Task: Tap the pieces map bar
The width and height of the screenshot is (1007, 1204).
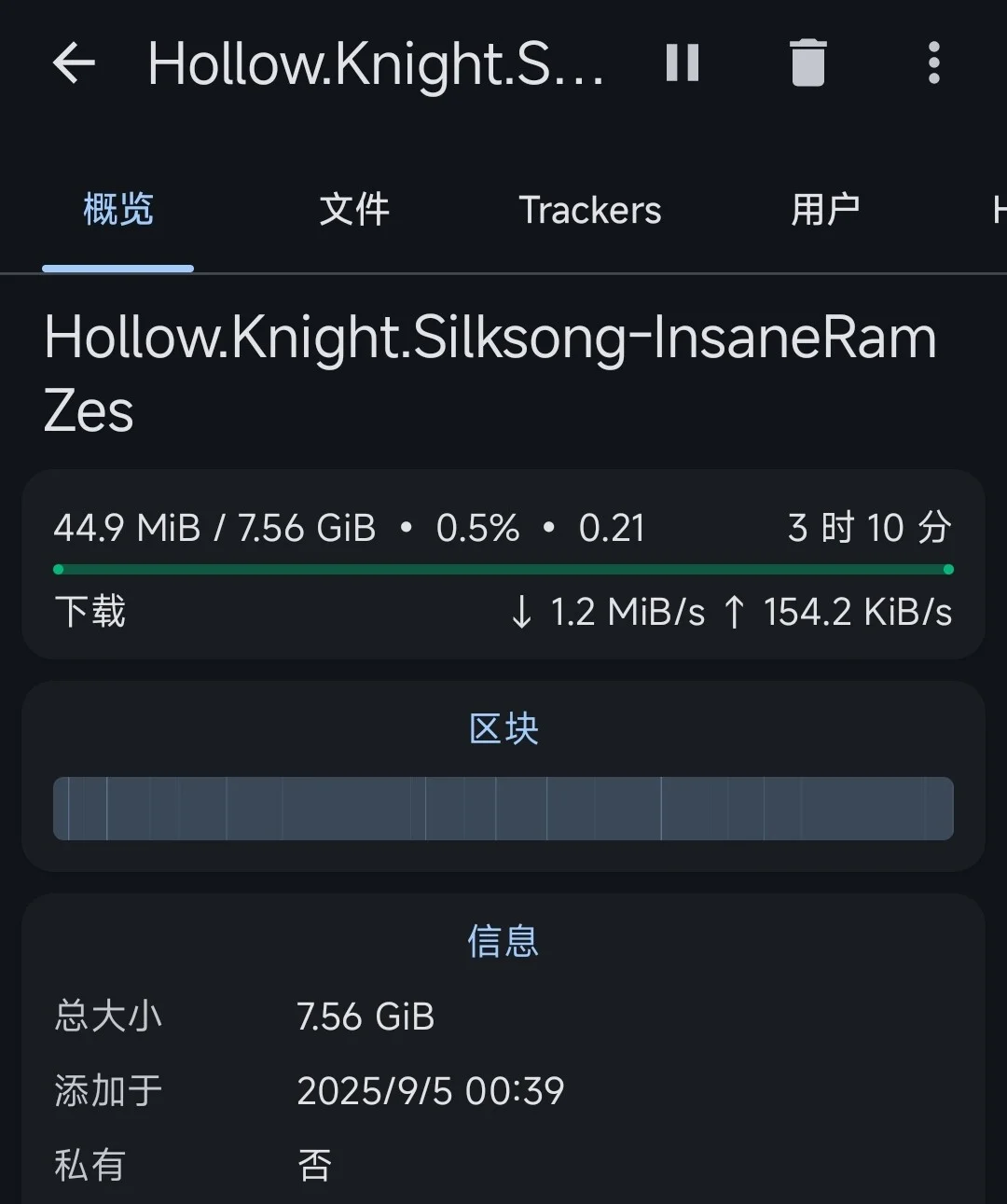Action: (x=504, y=809)
